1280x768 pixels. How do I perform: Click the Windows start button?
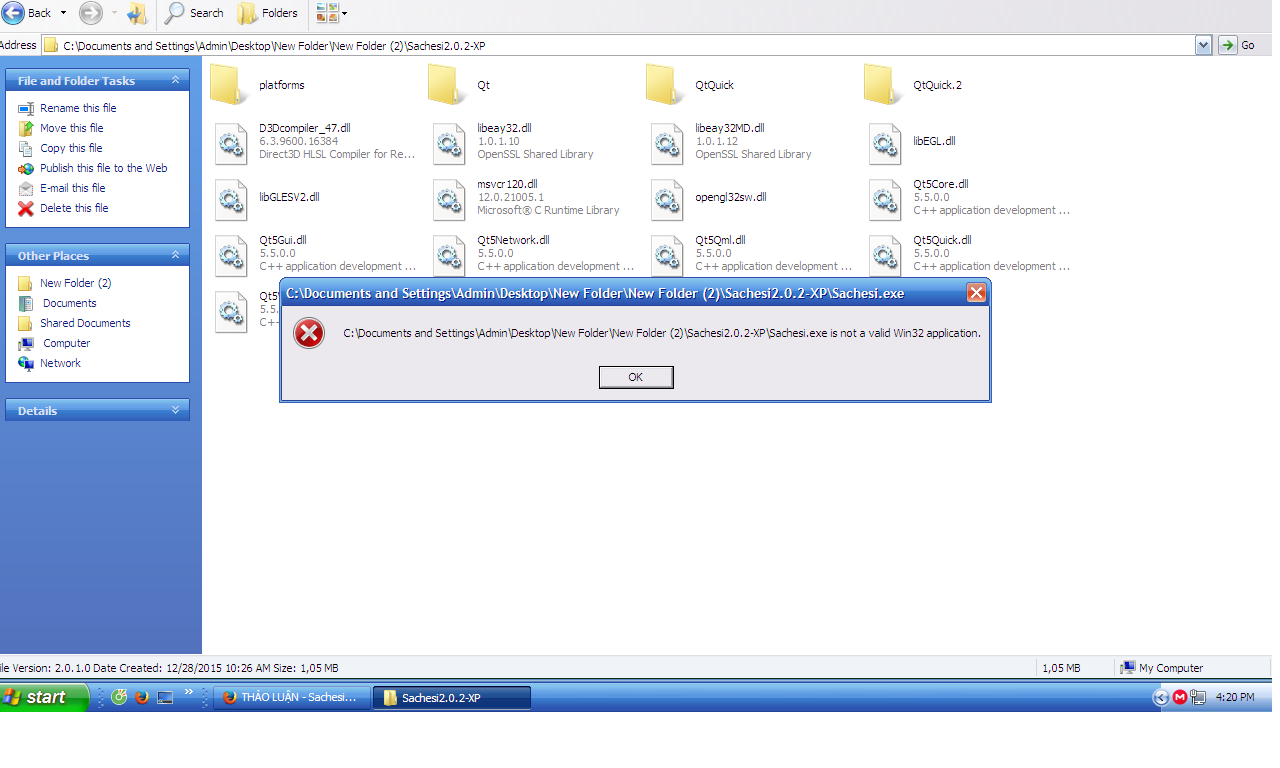tap(45, 697)
